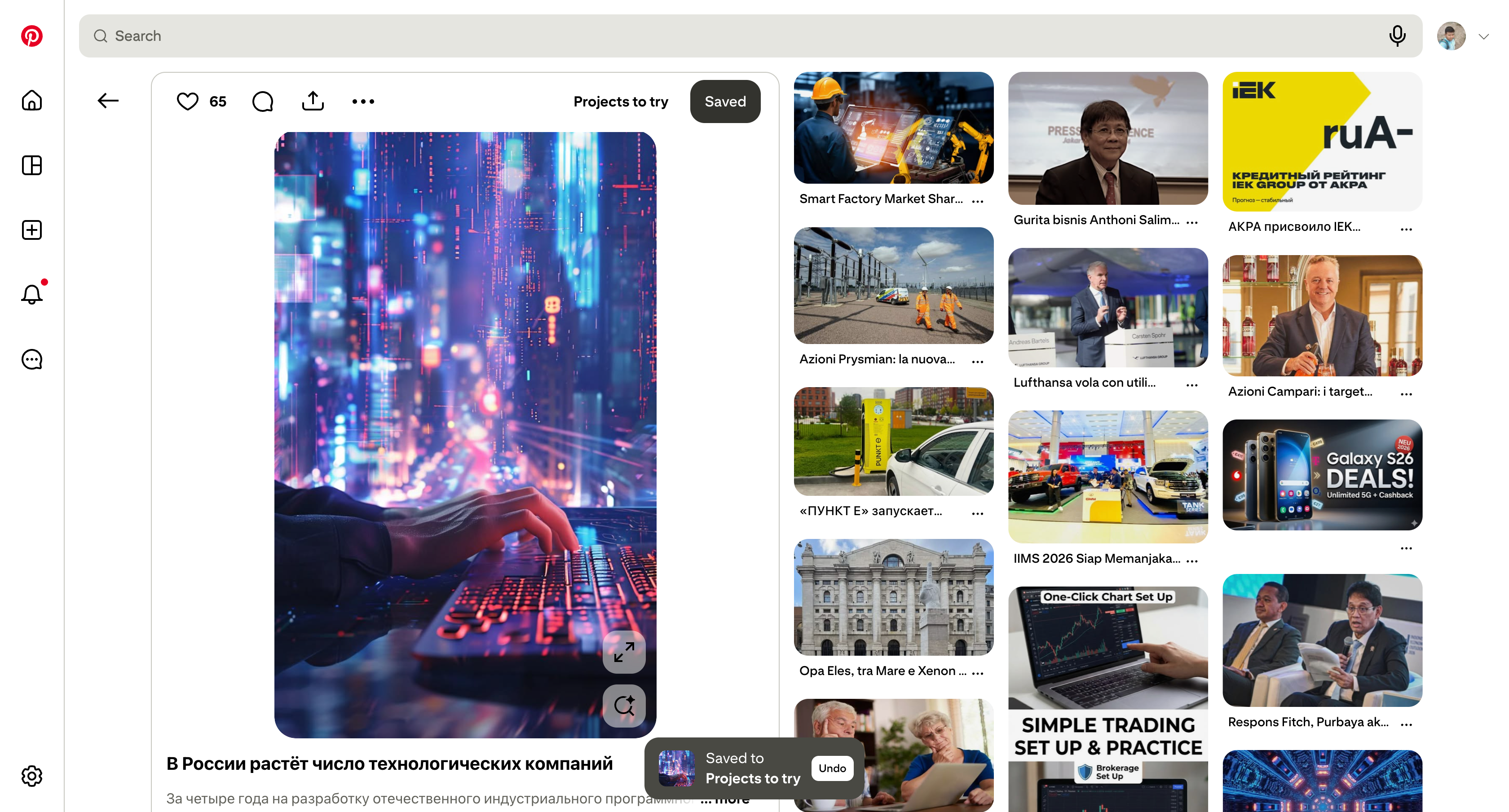The image size is (1509, 812).
Task: Click the pin title about технологических компаний
Action: point(389,764)
